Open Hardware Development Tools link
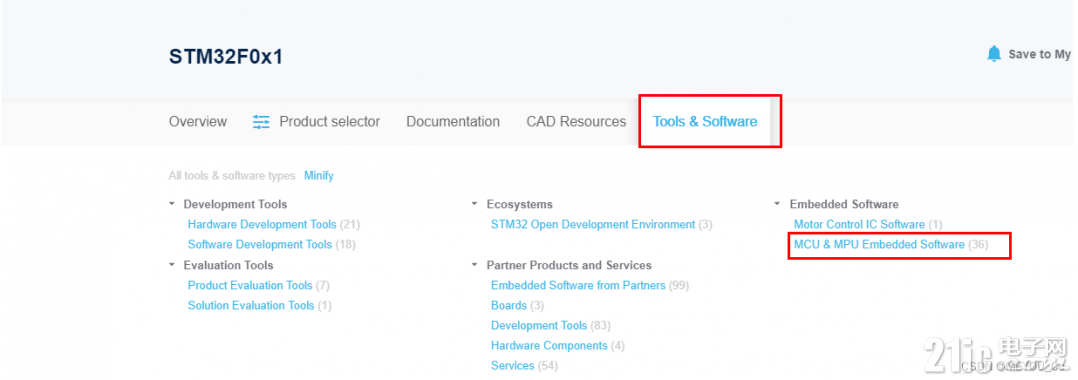This screenshot has height=380, width=1078. click(x=262, y=224)
